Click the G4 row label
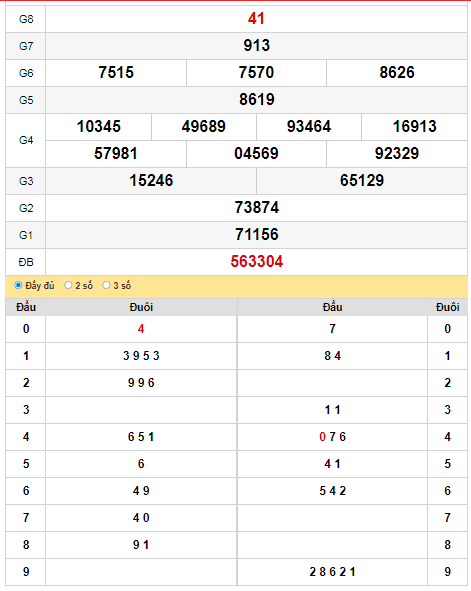The height and width of the screenshot is (591, 471). [26, 140]
